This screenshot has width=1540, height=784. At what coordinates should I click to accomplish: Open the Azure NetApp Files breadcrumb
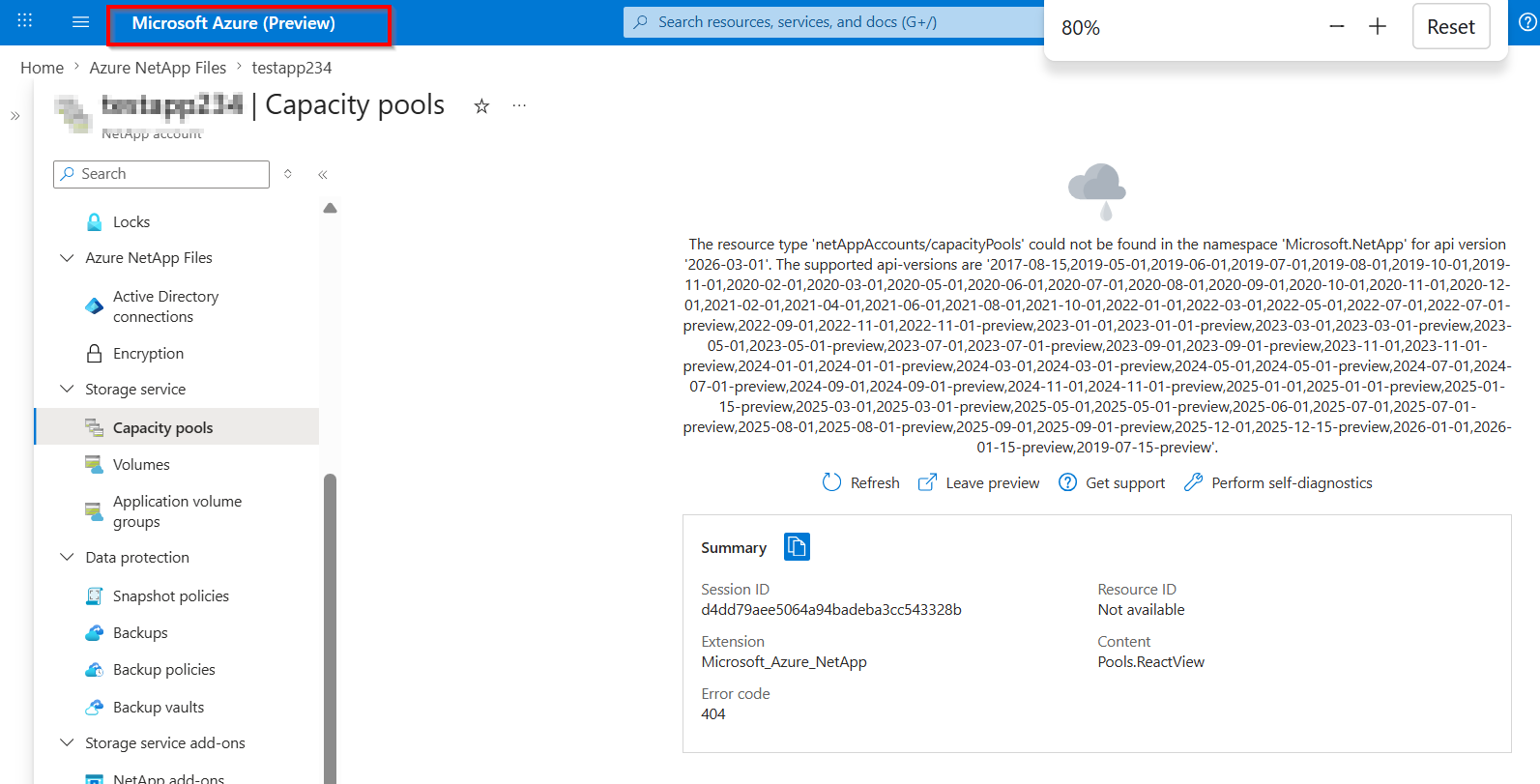158,68
